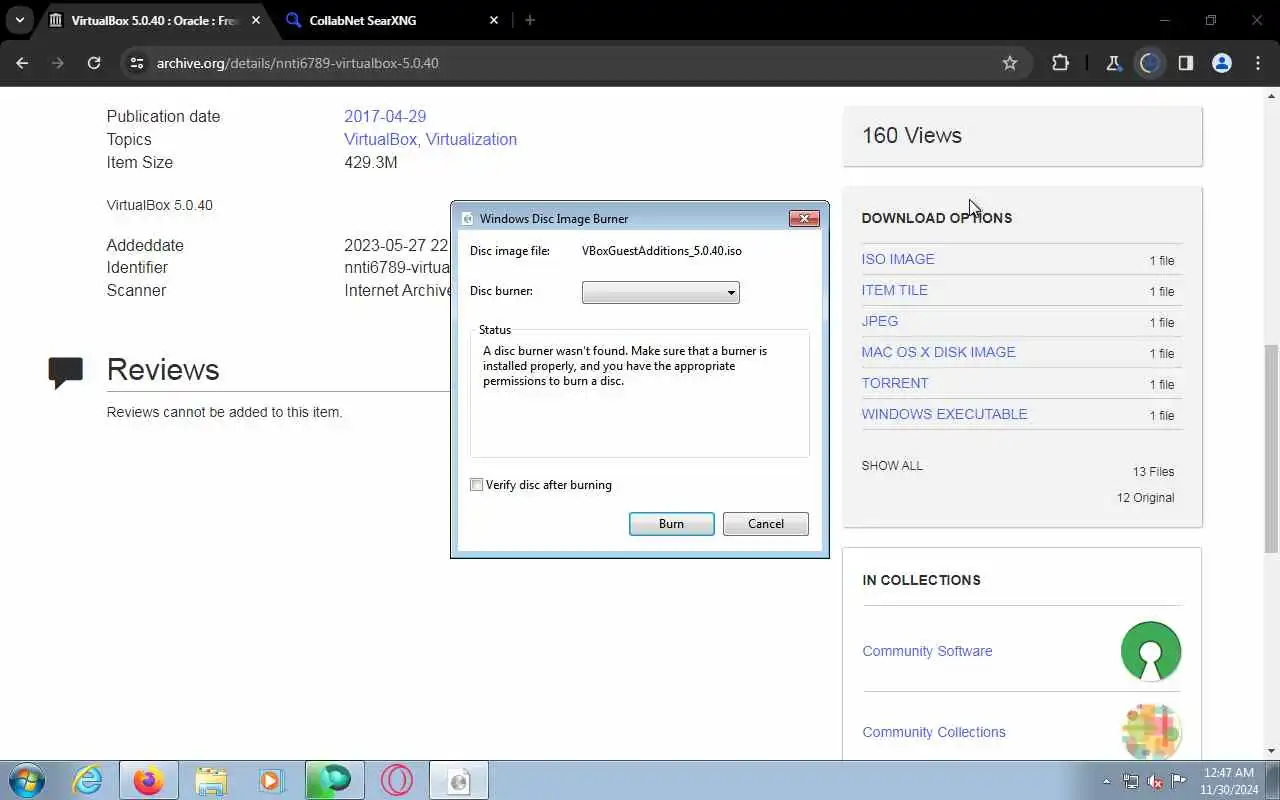Click the 429.3M item size value

(x=371, y=162)
